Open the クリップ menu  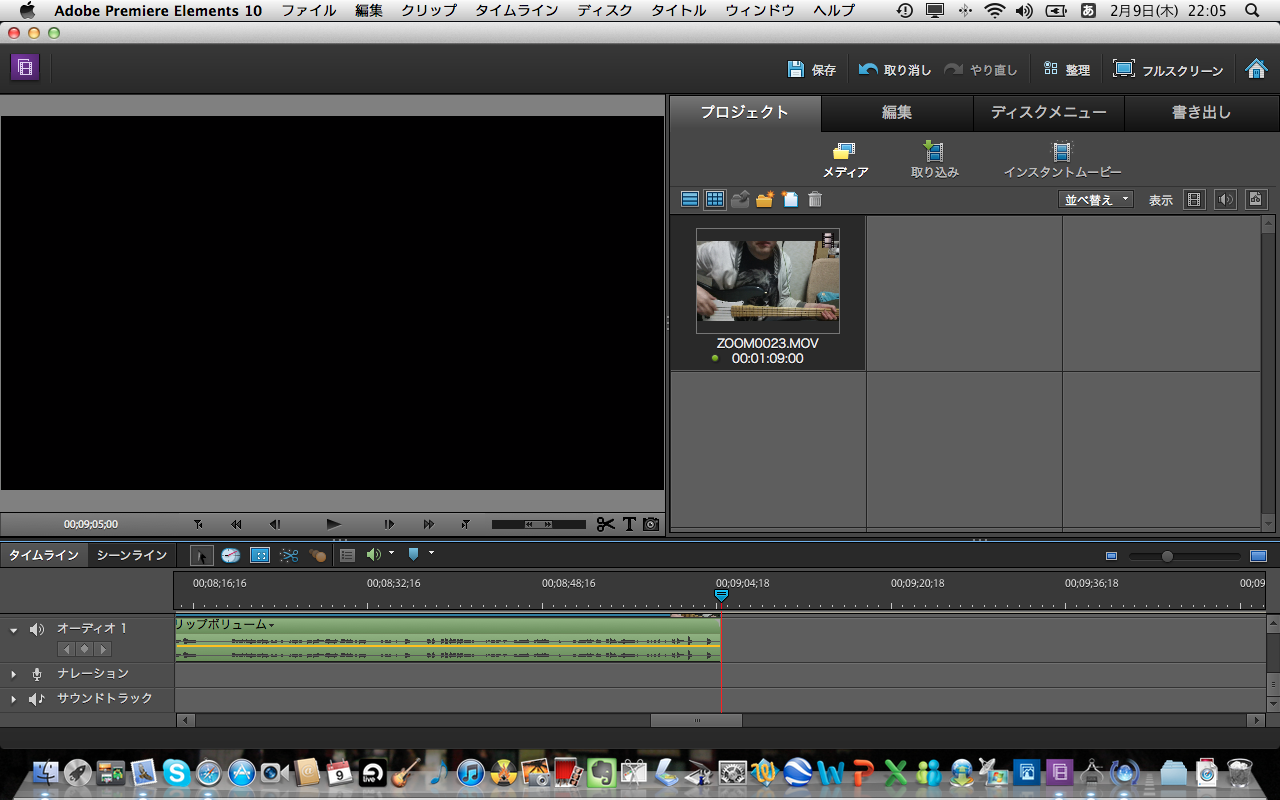(x=429, y=11)
